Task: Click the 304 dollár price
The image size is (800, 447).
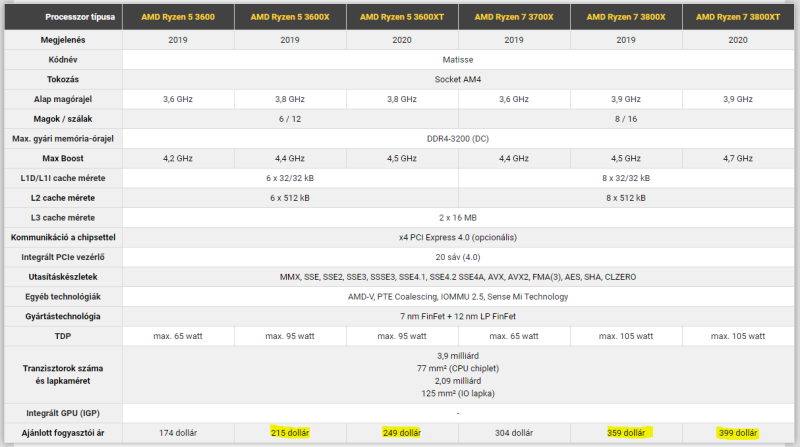Action: 514,433
